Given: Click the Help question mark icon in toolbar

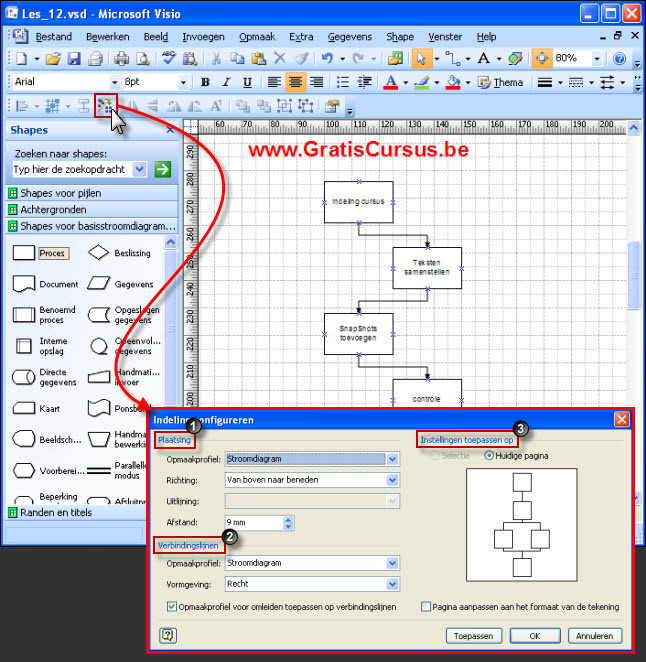Looking at the screenshot, I should point(619,59).
